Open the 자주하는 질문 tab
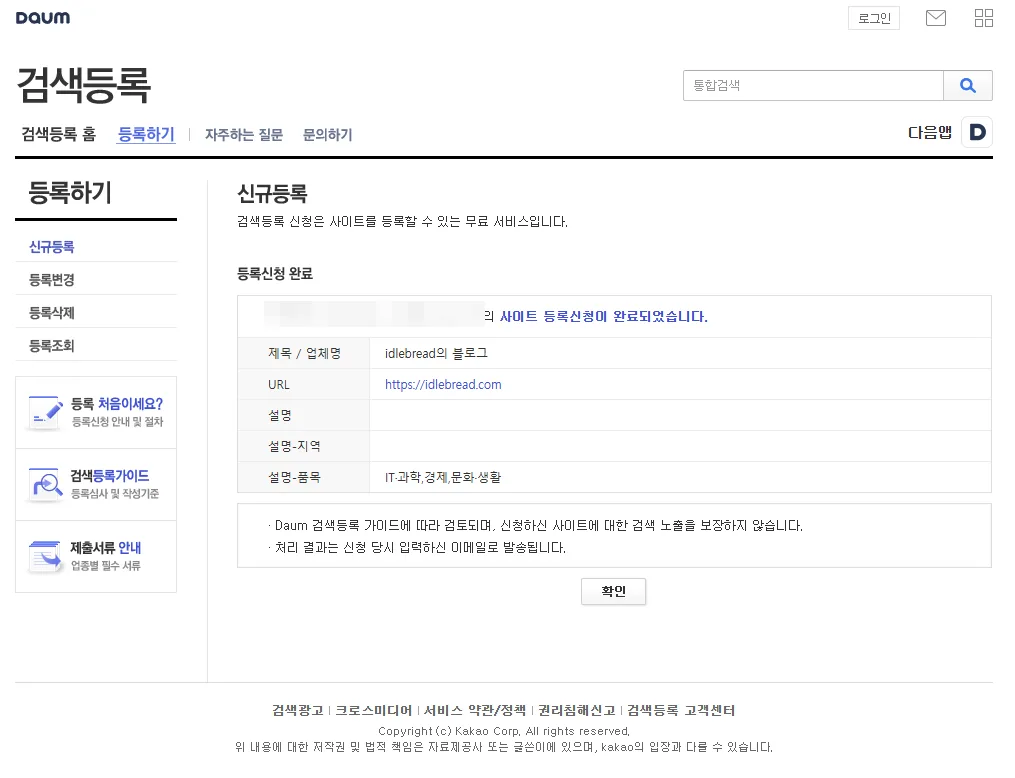1015x778 pixels. [244, 135]
